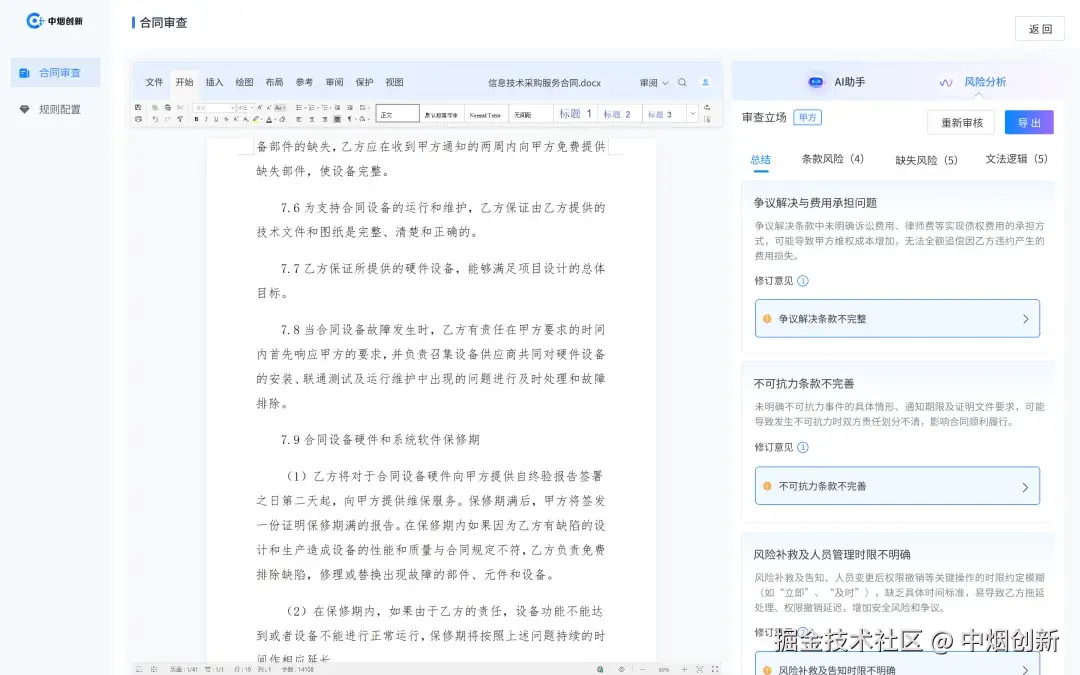Click the 导出 export button

pyautogui.click(x=1030, y=122)
